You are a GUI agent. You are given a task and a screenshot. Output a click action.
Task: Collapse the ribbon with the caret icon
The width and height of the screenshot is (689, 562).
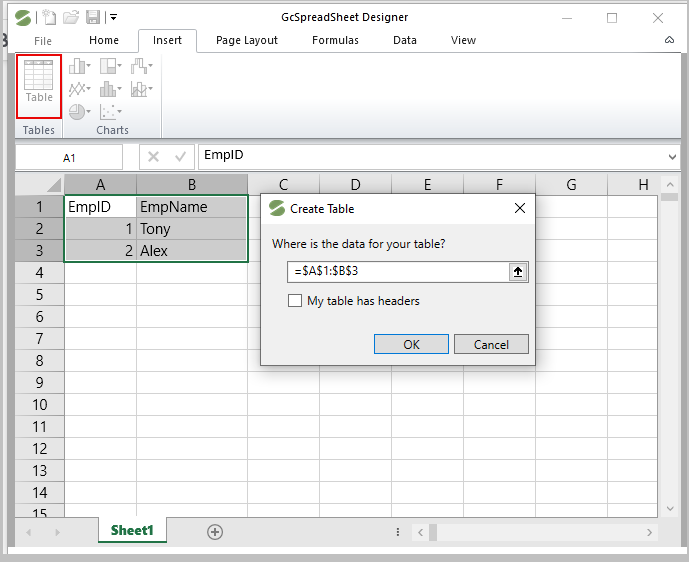(x=669, y=40)
